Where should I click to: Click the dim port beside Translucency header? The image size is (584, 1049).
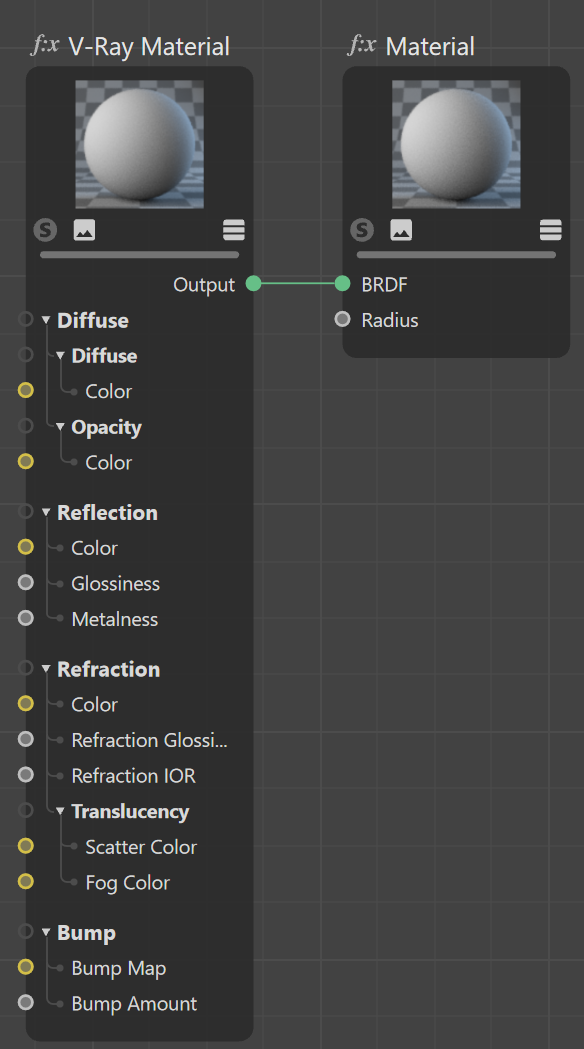coord(25,810)
